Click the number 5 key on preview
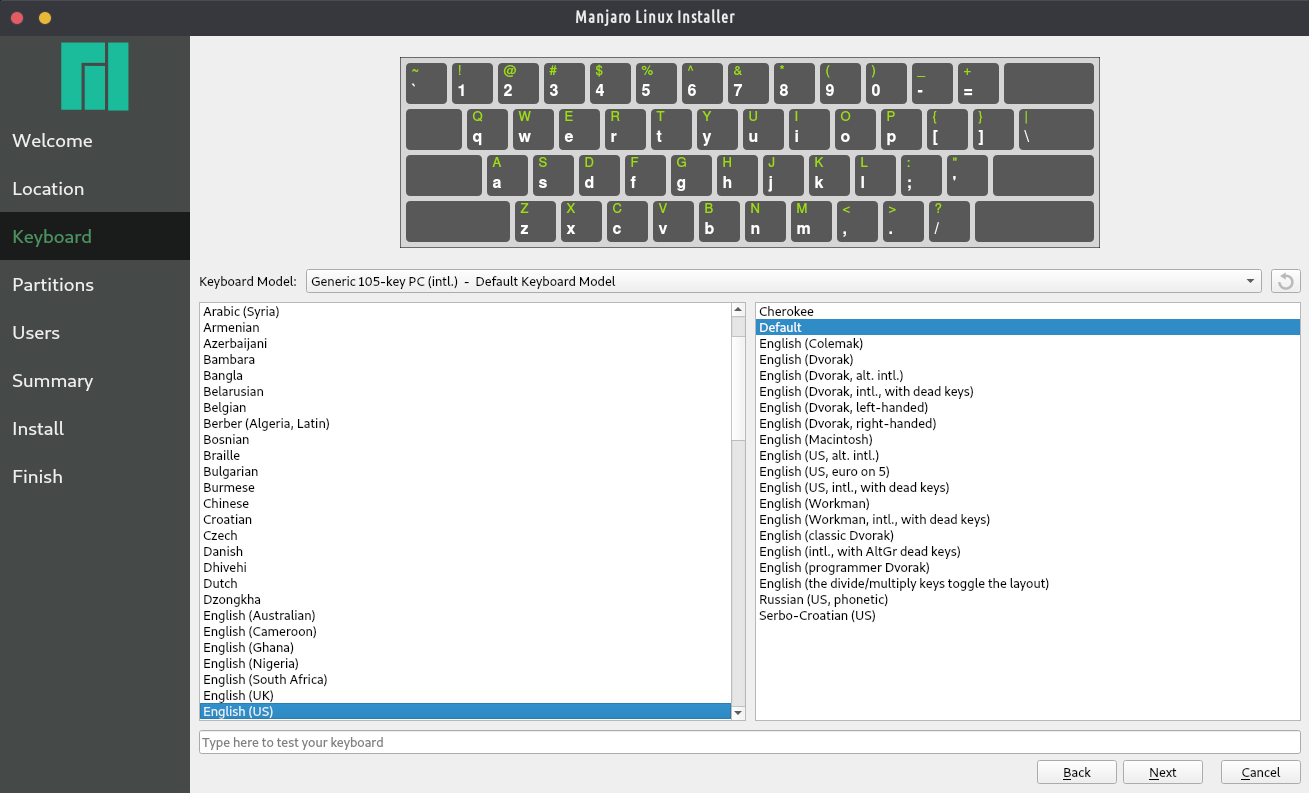Image resolution: width=1309 pixels, height=793 pixels. (x=655, y=83)
